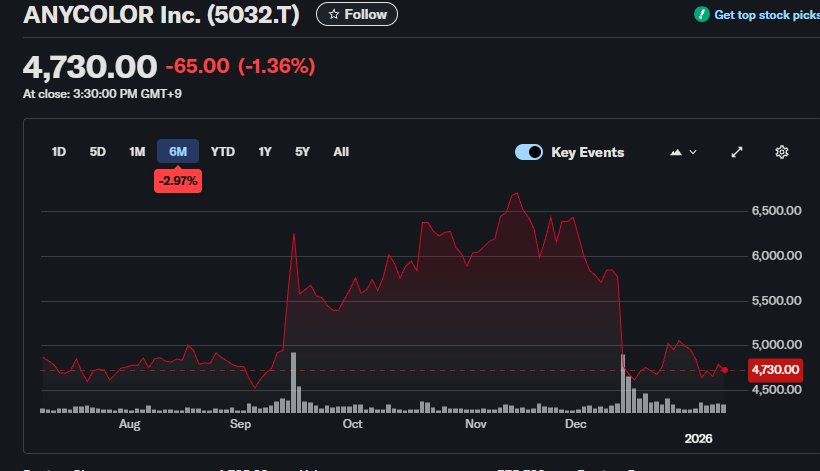Click the (-1.36%) percent change value
820x471 pixels.
277,66
